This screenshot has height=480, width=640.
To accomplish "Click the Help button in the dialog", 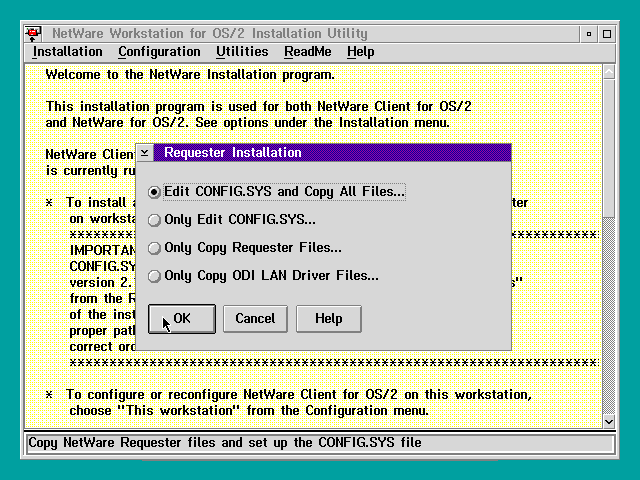I will (x=329, y=319).
